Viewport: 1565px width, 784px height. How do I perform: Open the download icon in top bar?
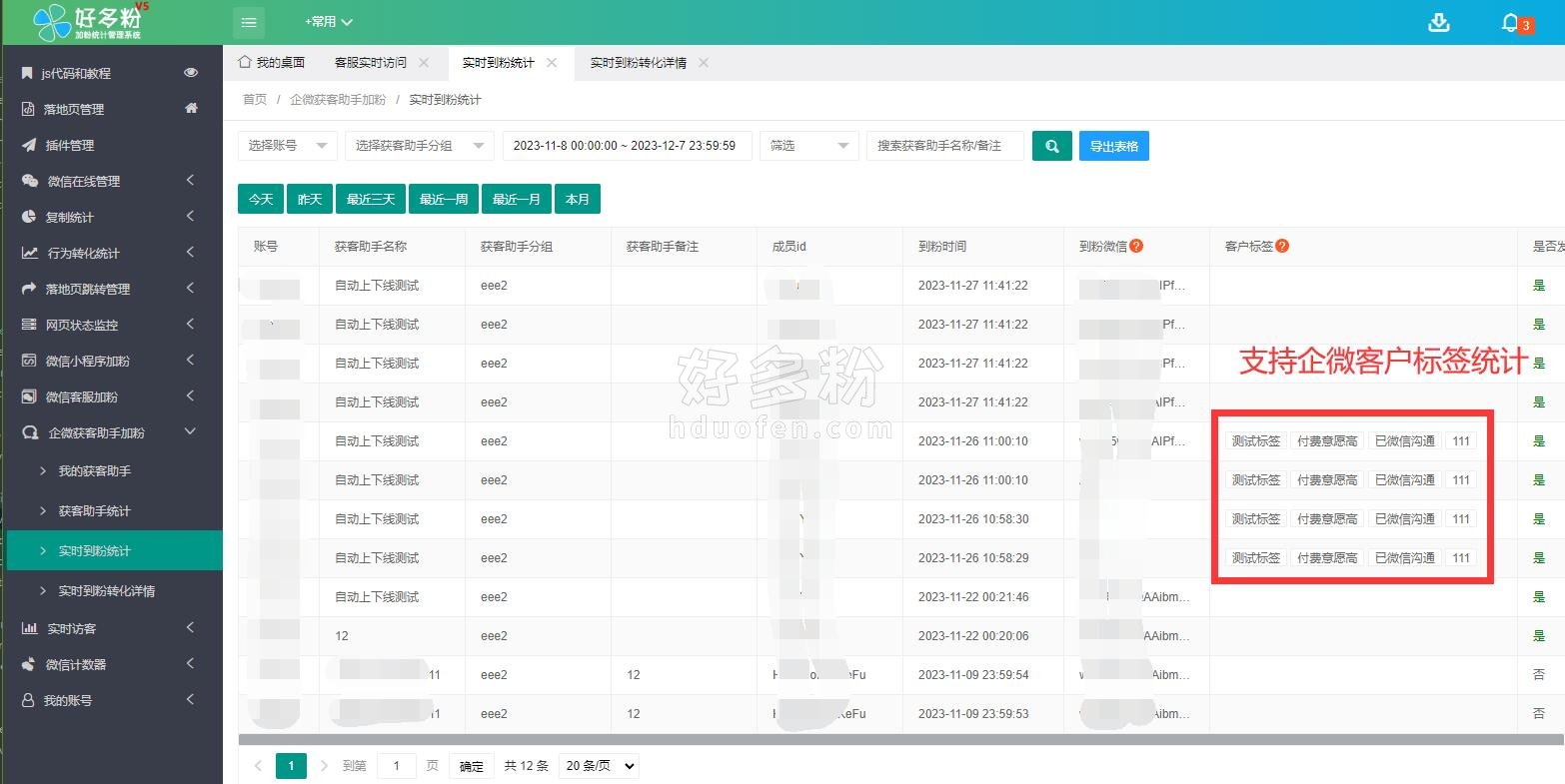pyautogui.click(x=1439, y=22)
